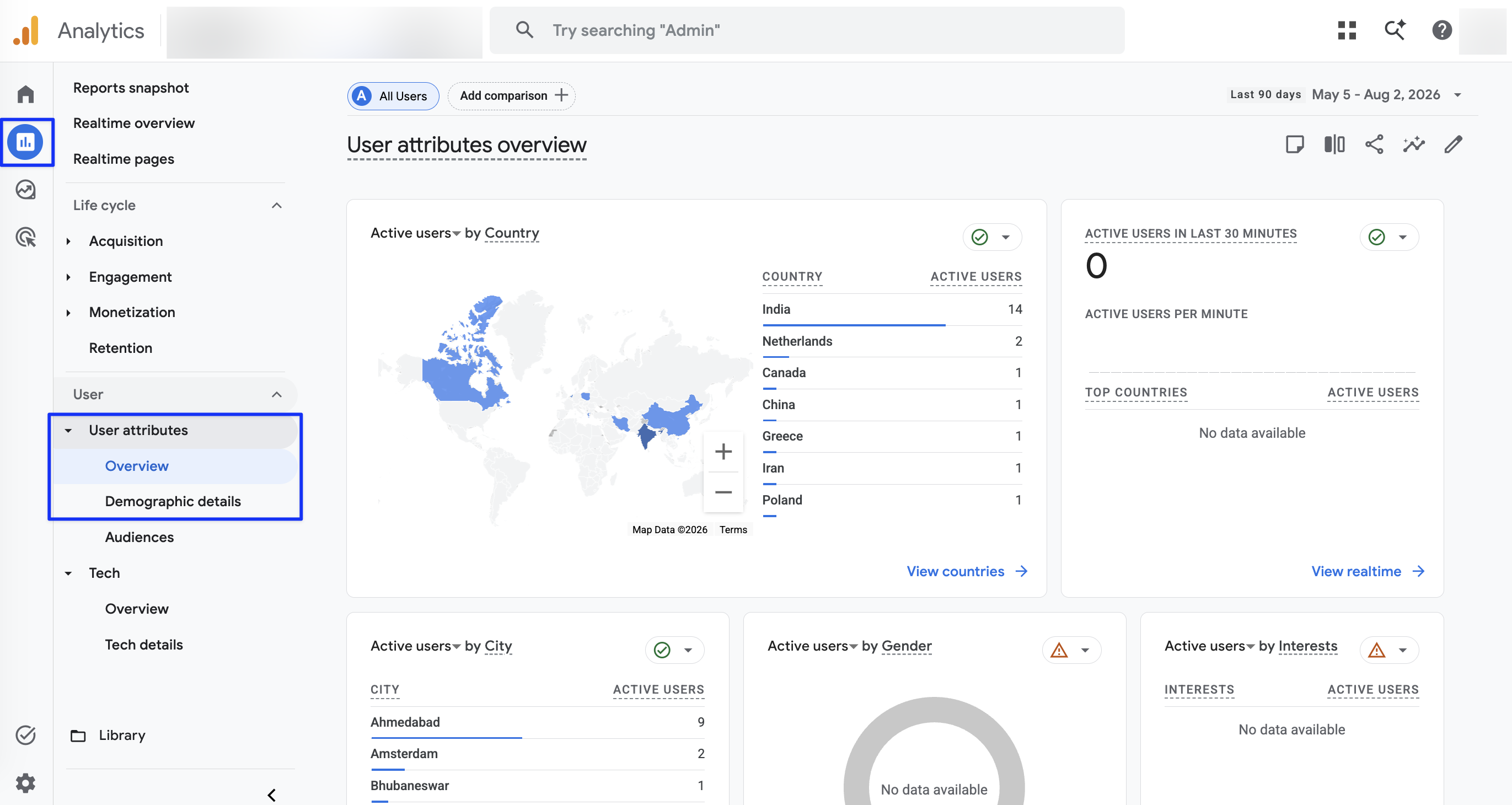Open the Help question mark icon
Viewport: 1512px width, 805px height.
pos(1441,30)
